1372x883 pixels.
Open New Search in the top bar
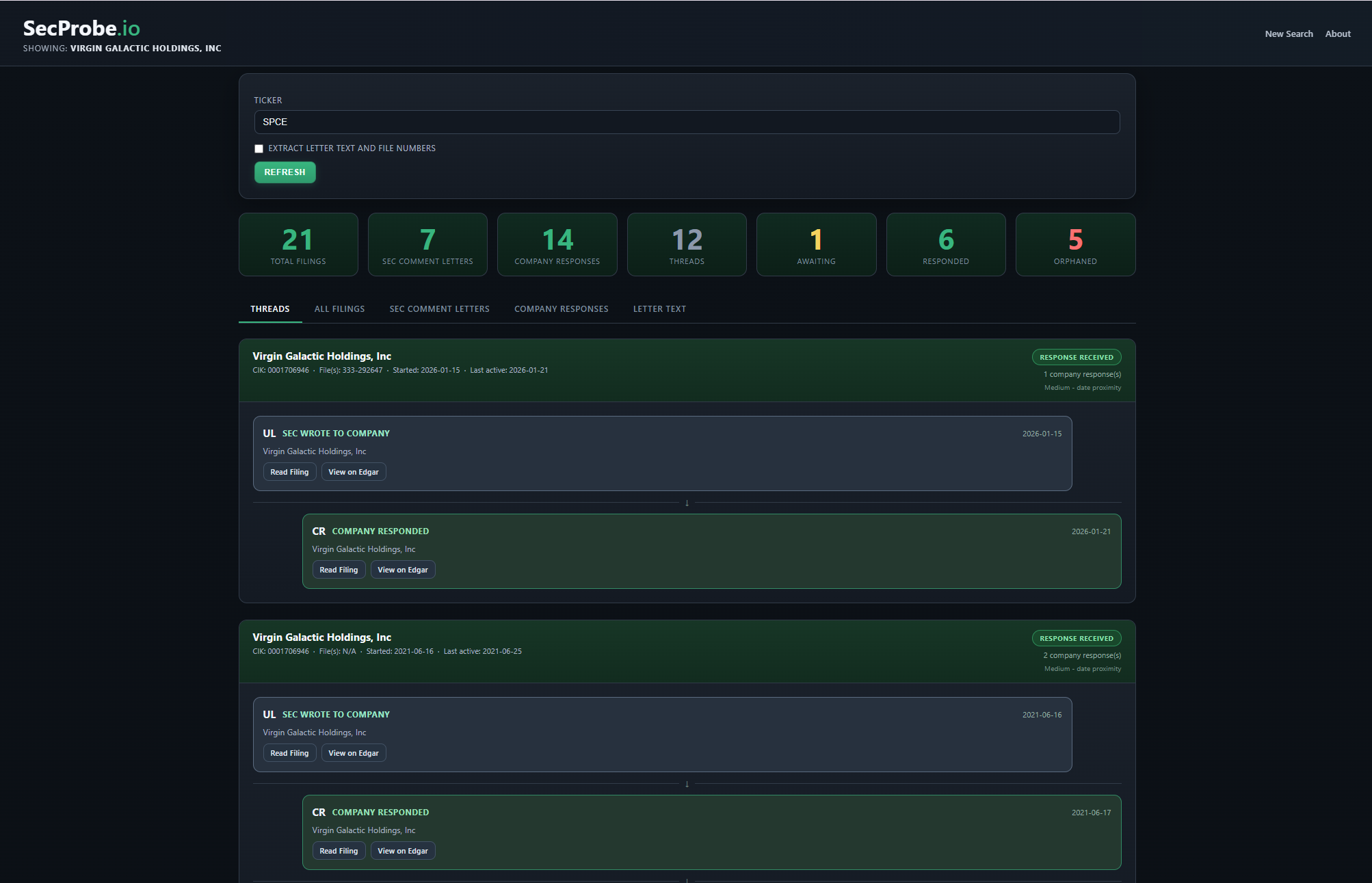pyautogui.click(x=1289, y=33)
